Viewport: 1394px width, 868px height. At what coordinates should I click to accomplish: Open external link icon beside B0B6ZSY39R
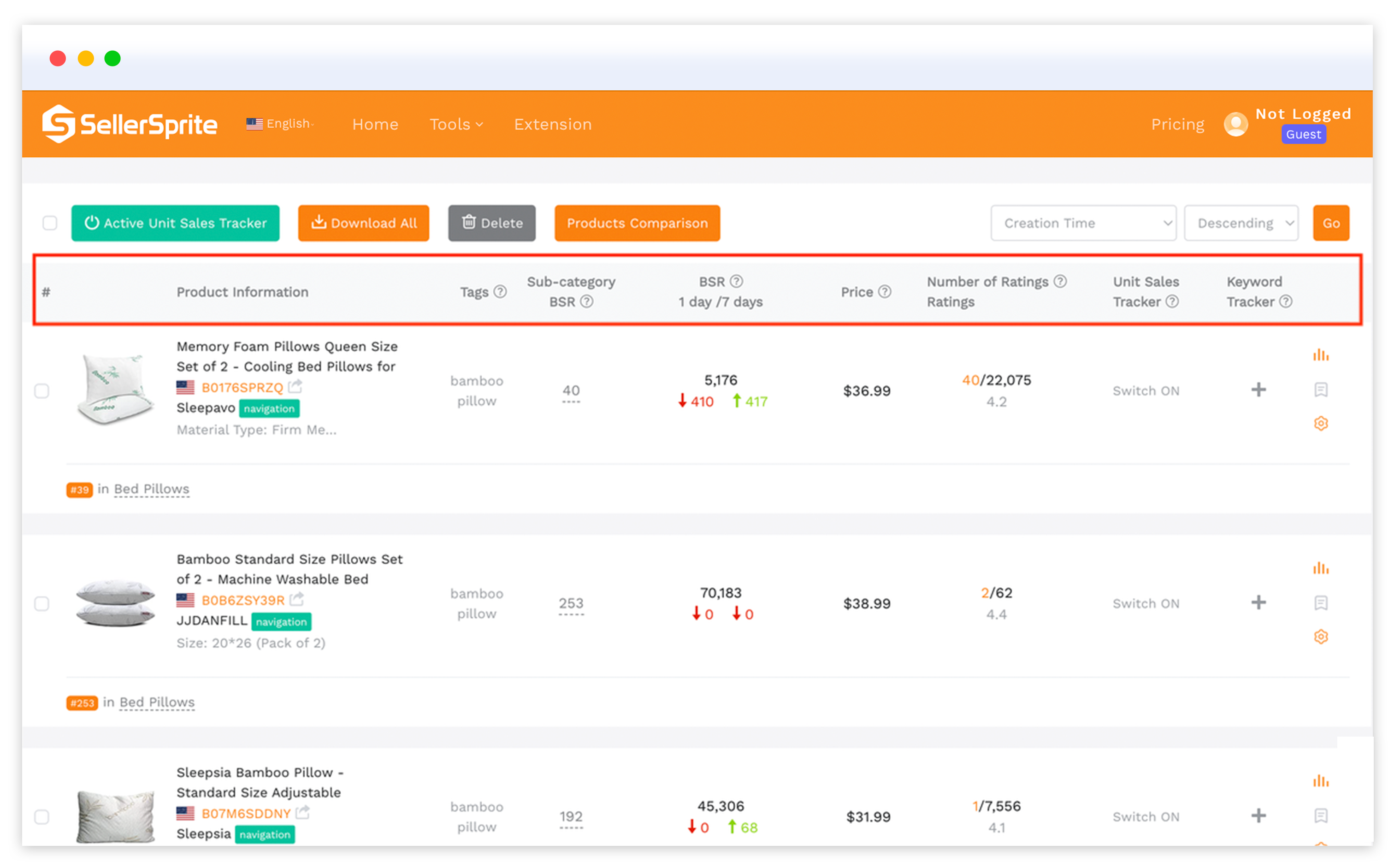(296, 599)
